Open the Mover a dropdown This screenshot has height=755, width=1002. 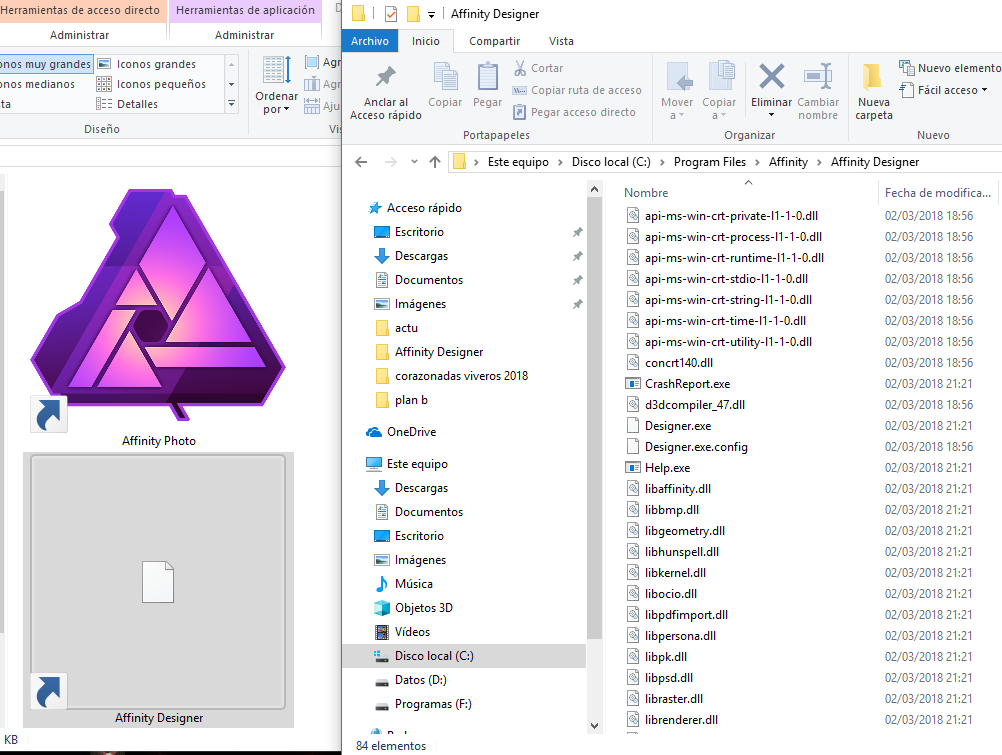point(679,88)
